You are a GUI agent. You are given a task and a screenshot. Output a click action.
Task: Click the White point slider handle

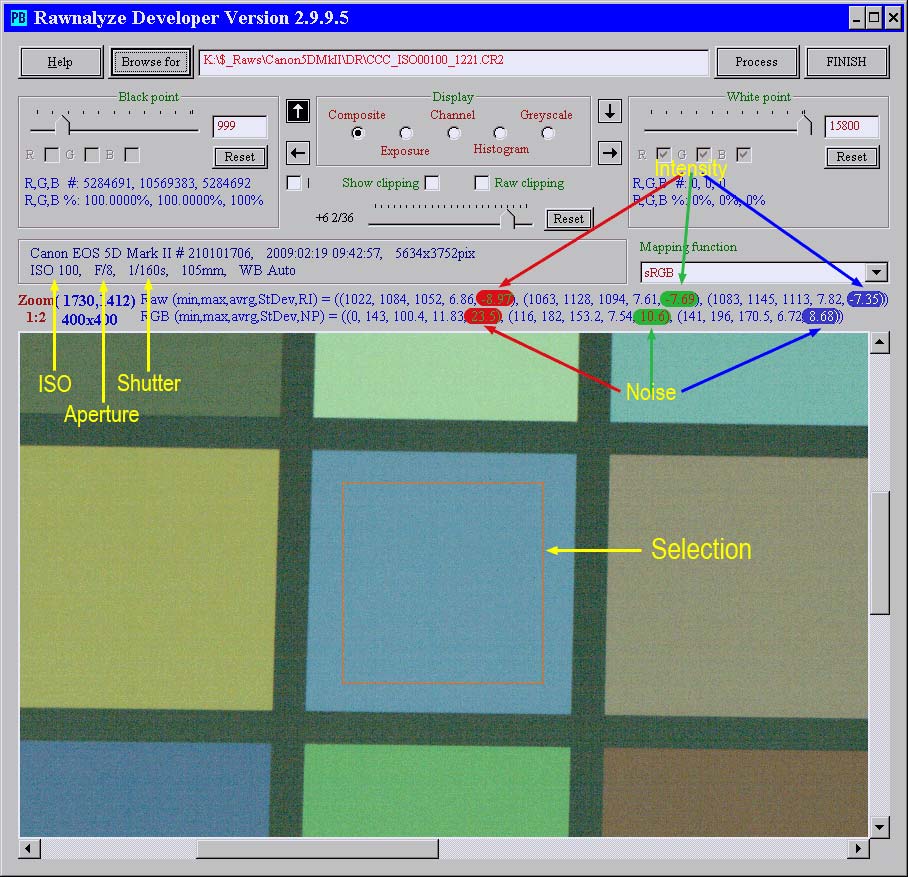(x=806, y=125)
